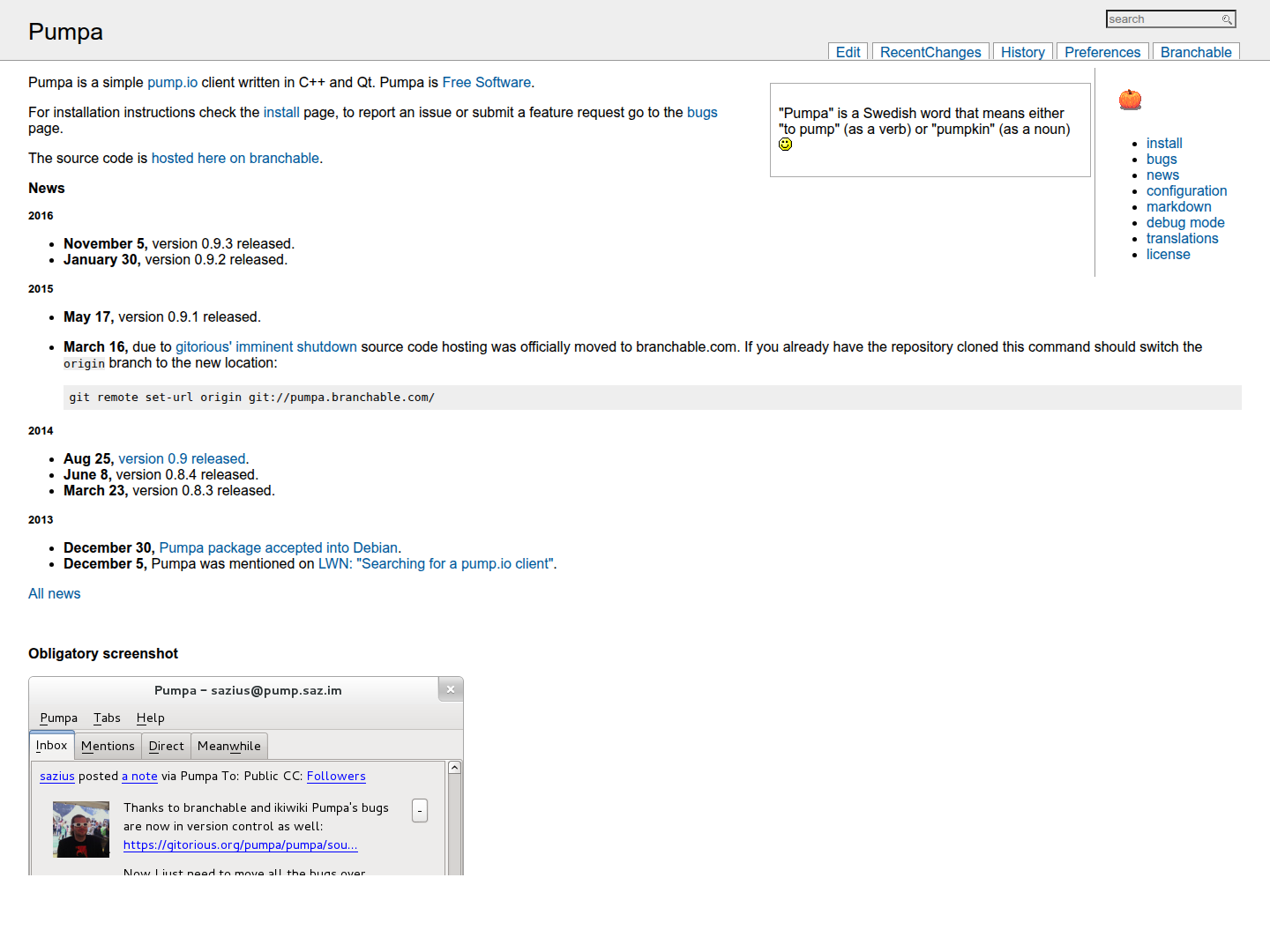Follow the gitorious' imminent shutdown link
The height and width of the screenshot is (952, 1270).
coord(266,346)
